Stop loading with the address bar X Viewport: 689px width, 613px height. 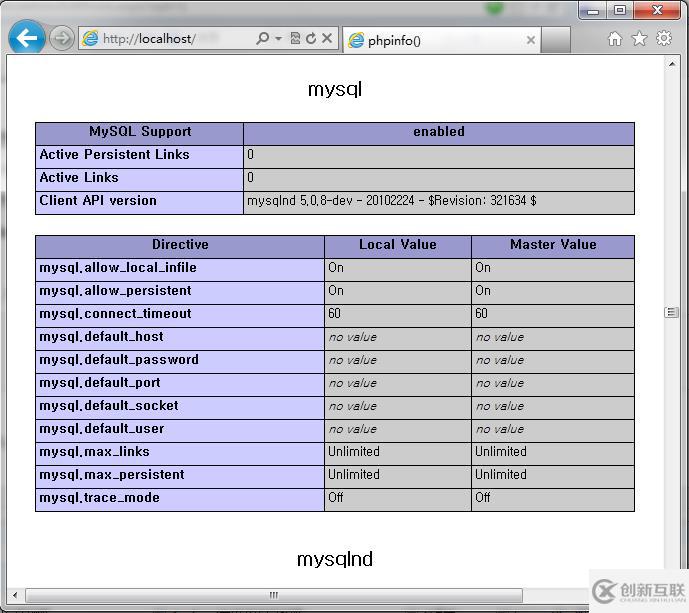[326, 39]
